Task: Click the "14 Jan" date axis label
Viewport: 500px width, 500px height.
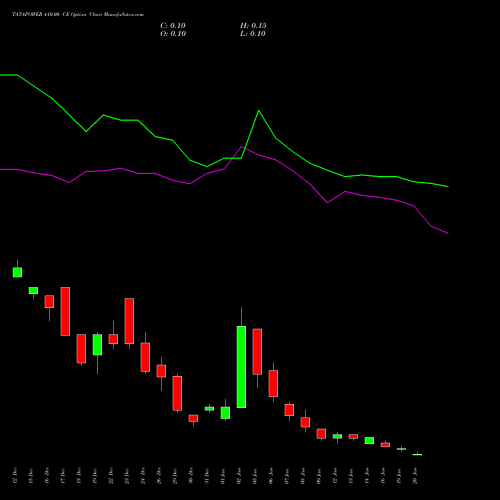Action: pyautogui.click(x=367, y=476)
